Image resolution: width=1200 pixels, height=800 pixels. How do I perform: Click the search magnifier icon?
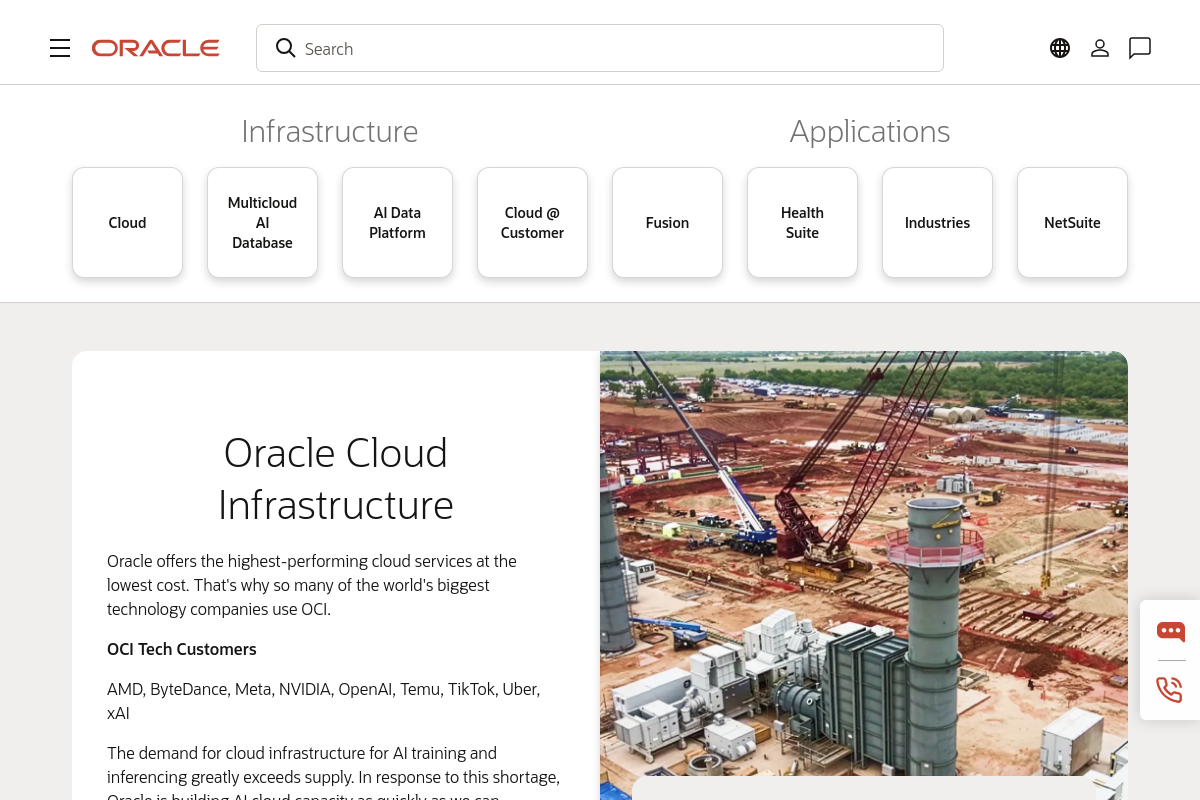[285, 48]
